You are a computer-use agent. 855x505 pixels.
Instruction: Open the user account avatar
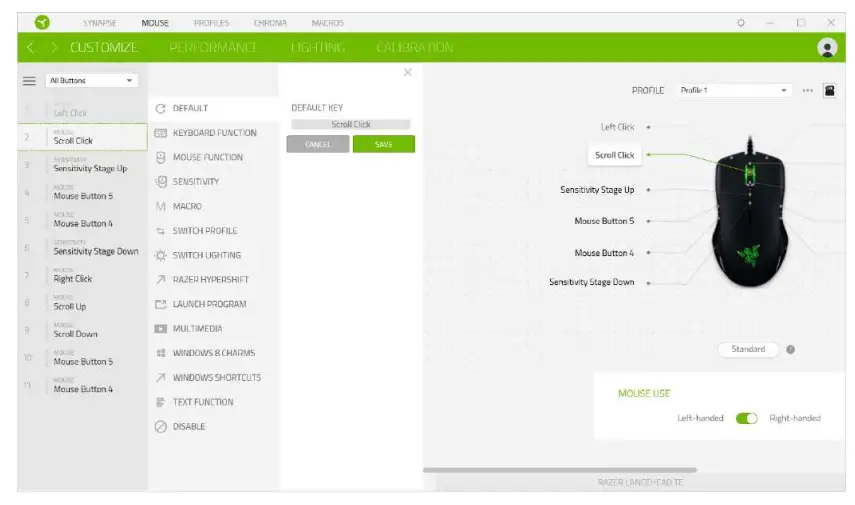click(x=827, y=47)
